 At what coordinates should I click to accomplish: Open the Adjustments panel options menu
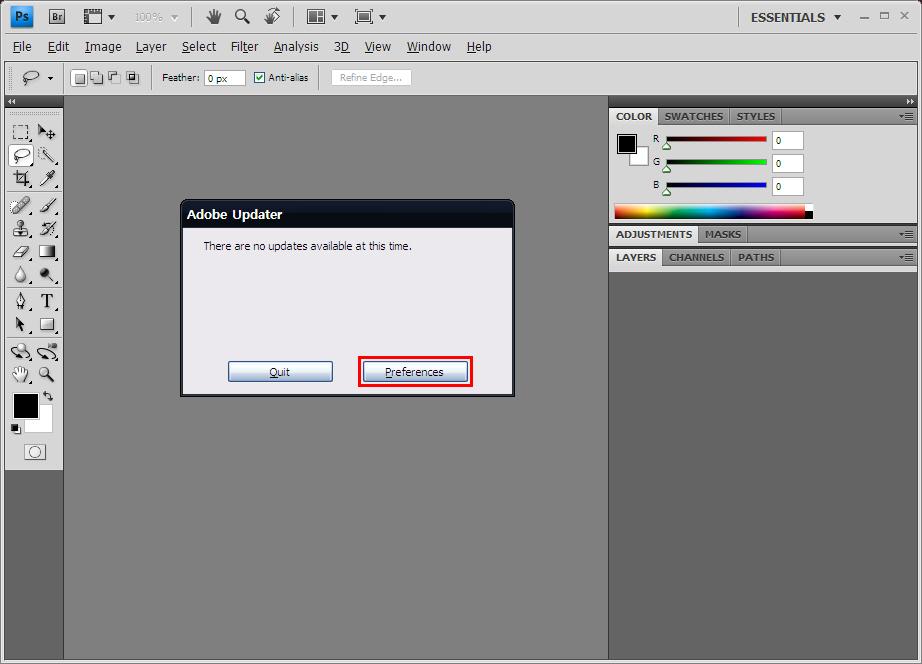(x=906, y=234)
